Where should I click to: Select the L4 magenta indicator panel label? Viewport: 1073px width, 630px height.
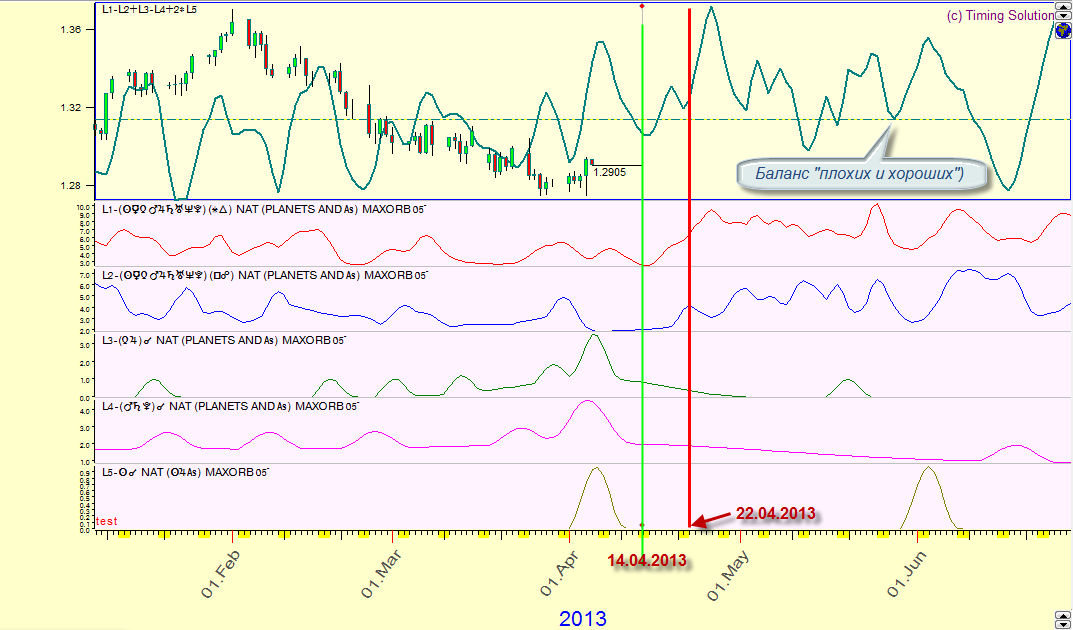pyautogui.click(x=229, y=406)
